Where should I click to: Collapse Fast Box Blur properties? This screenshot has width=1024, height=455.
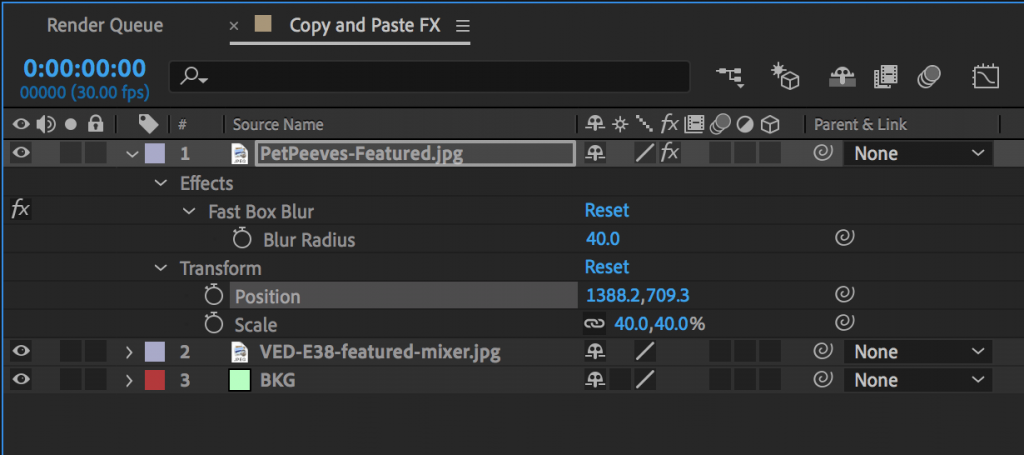point(189,212)
